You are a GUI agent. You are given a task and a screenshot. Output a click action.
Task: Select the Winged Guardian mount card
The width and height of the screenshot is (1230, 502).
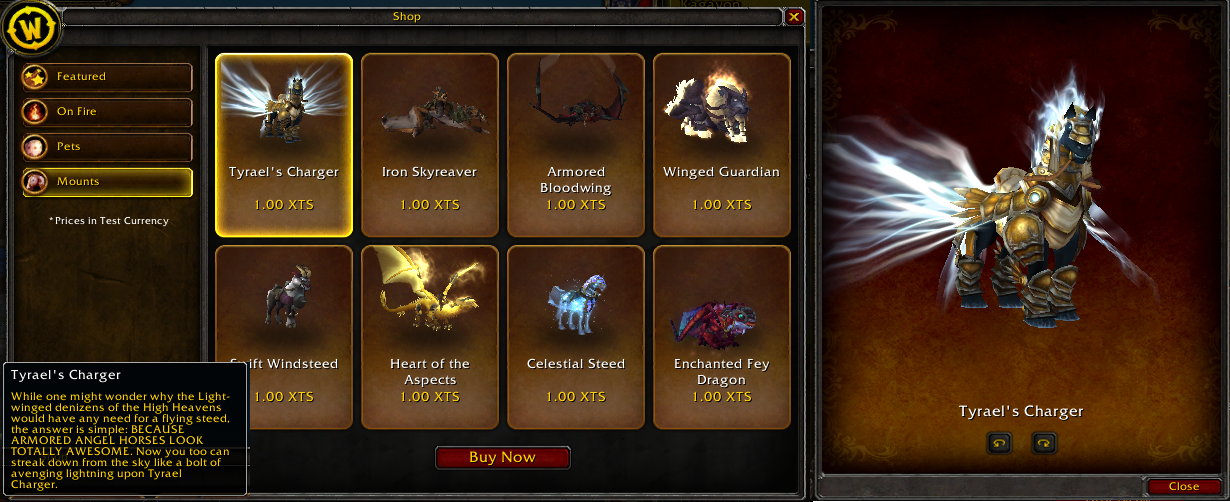click(722, 143)
